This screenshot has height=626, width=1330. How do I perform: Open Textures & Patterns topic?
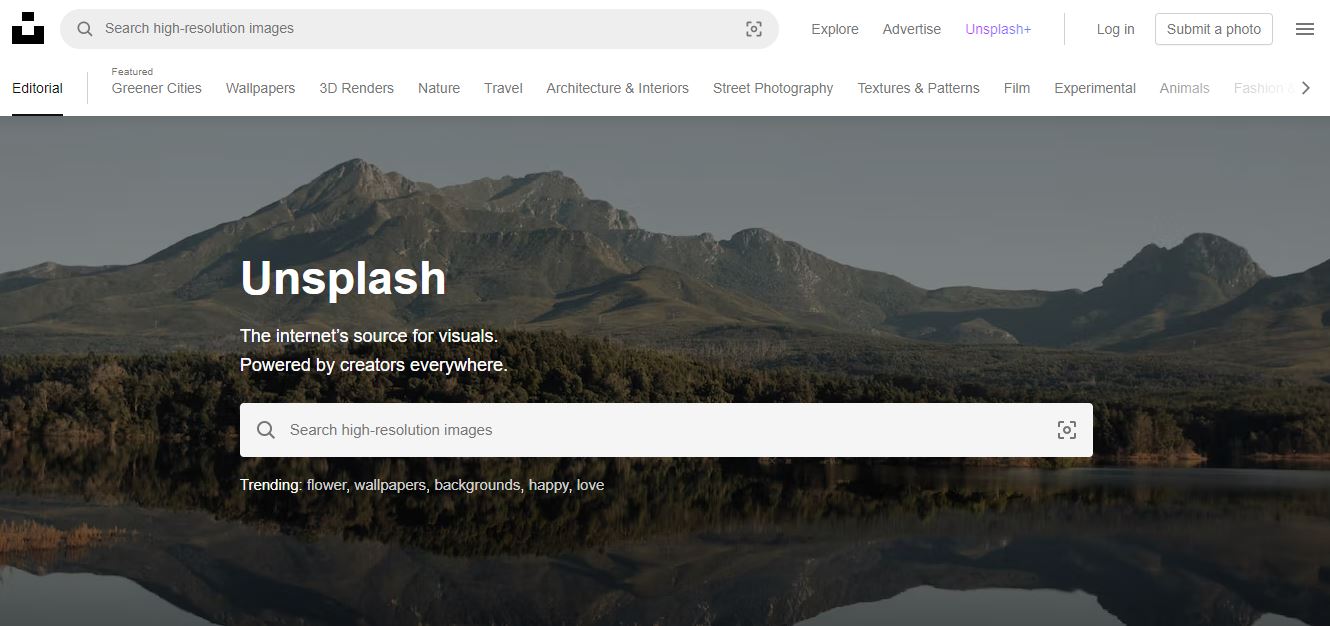(x=918, y=88)
